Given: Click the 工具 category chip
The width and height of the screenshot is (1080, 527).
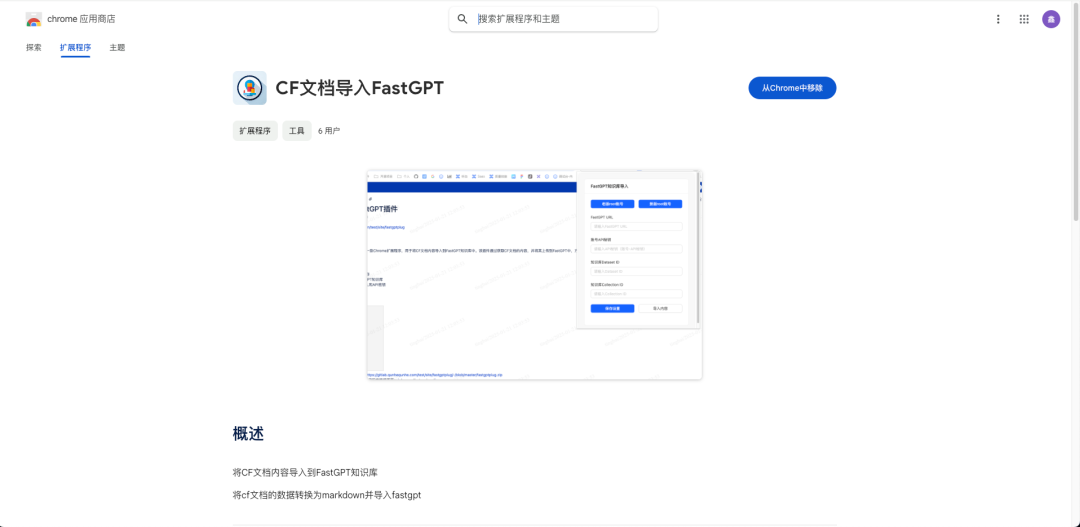Looking at the screenshot, I should pyautogui.click(x=297, y=130).
